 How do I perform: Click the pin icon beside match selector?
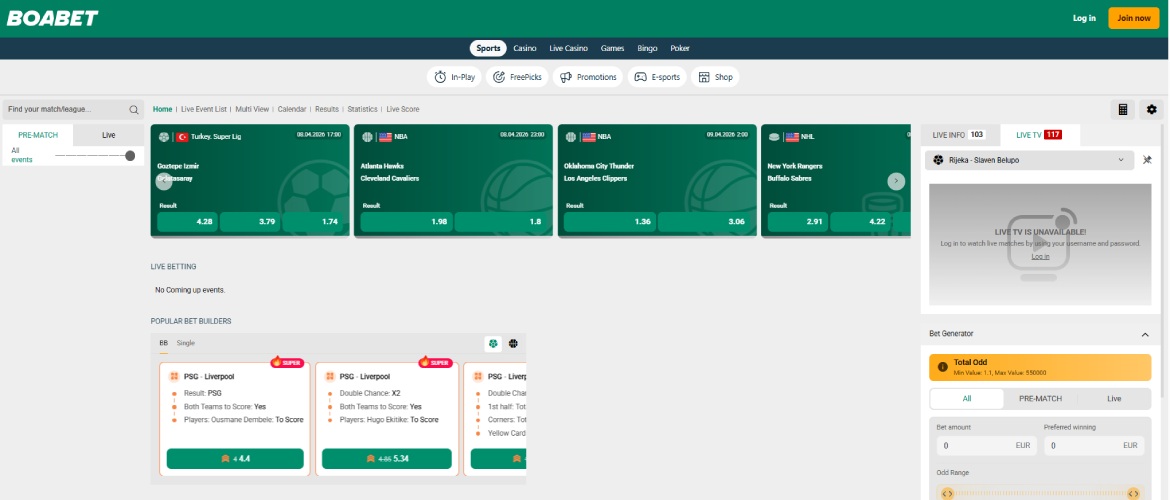[x=1148, y=160]
